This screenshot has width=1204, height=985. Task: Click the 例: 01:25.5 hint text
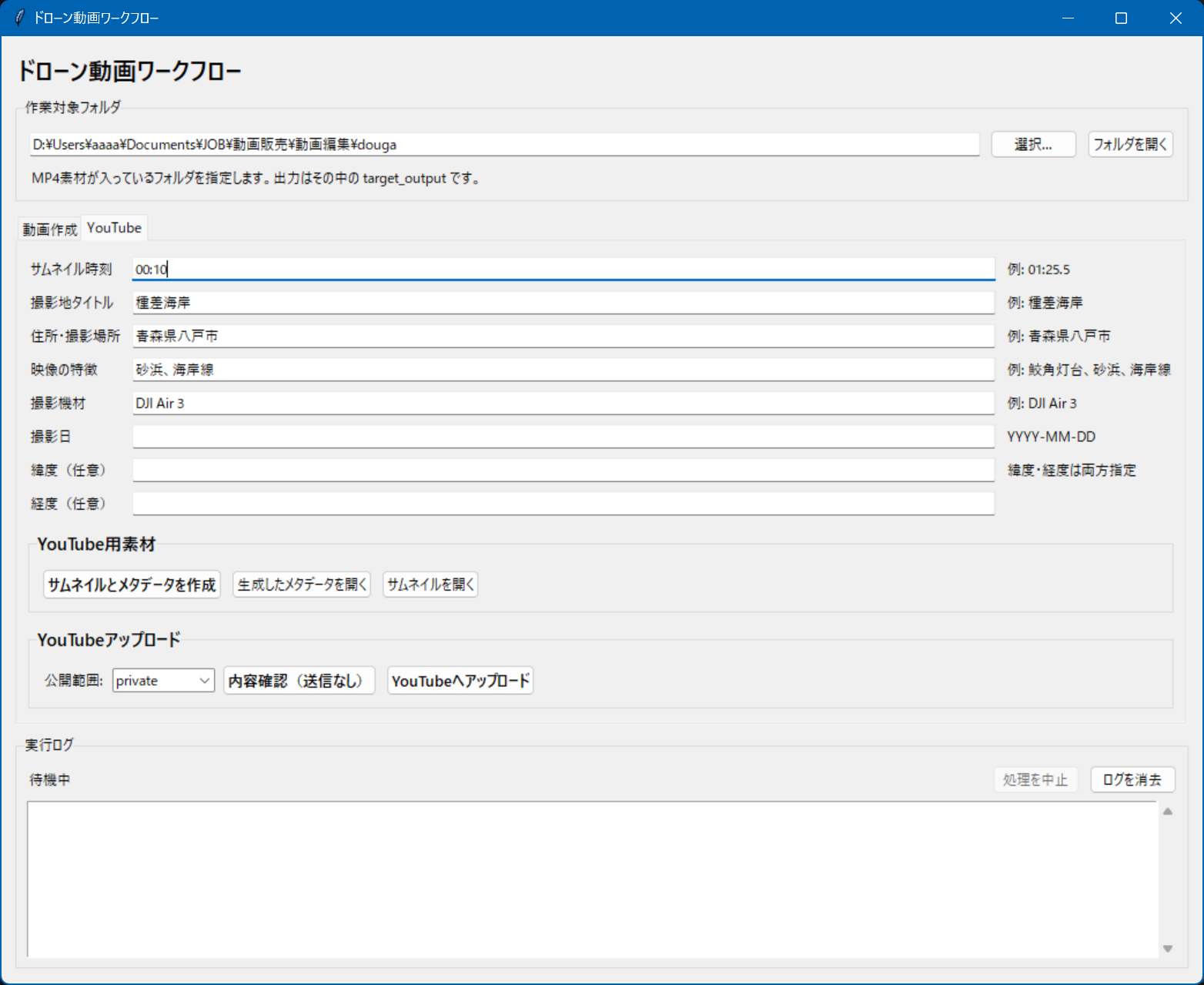pyautogui.click(x=1038, y=270)
